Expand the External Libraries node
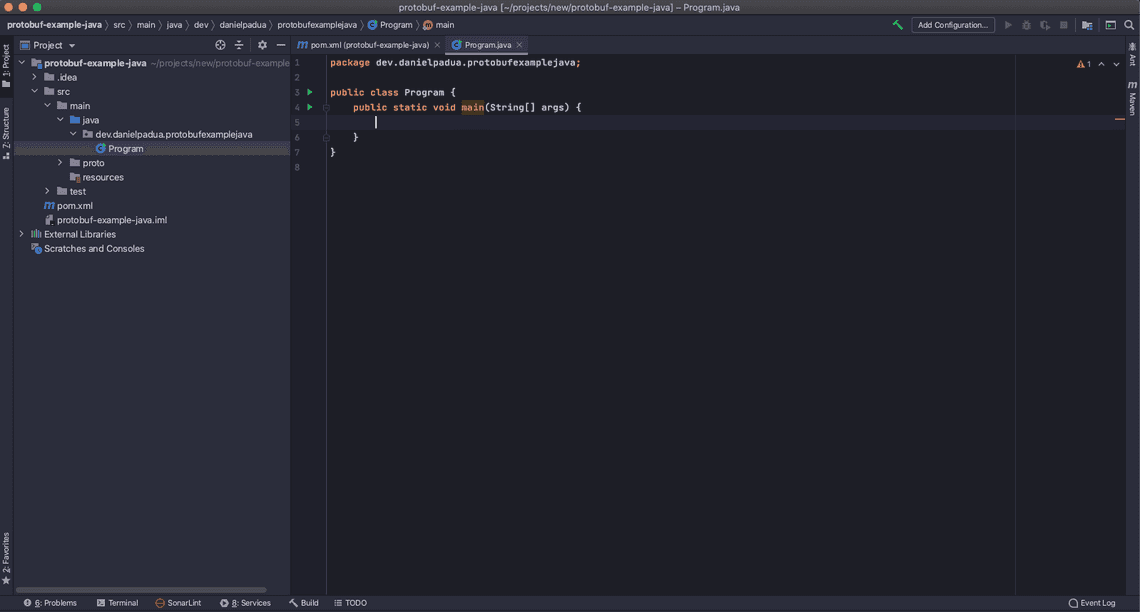The width and height of the screenshot is (1140, 612). tap(21, 234)
